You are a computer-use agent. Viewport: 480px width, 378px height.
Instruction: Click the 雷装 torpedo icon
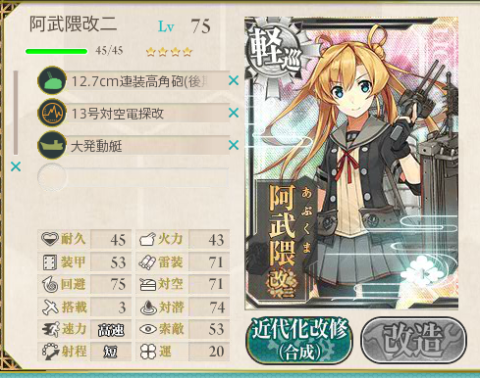[147, 262]
